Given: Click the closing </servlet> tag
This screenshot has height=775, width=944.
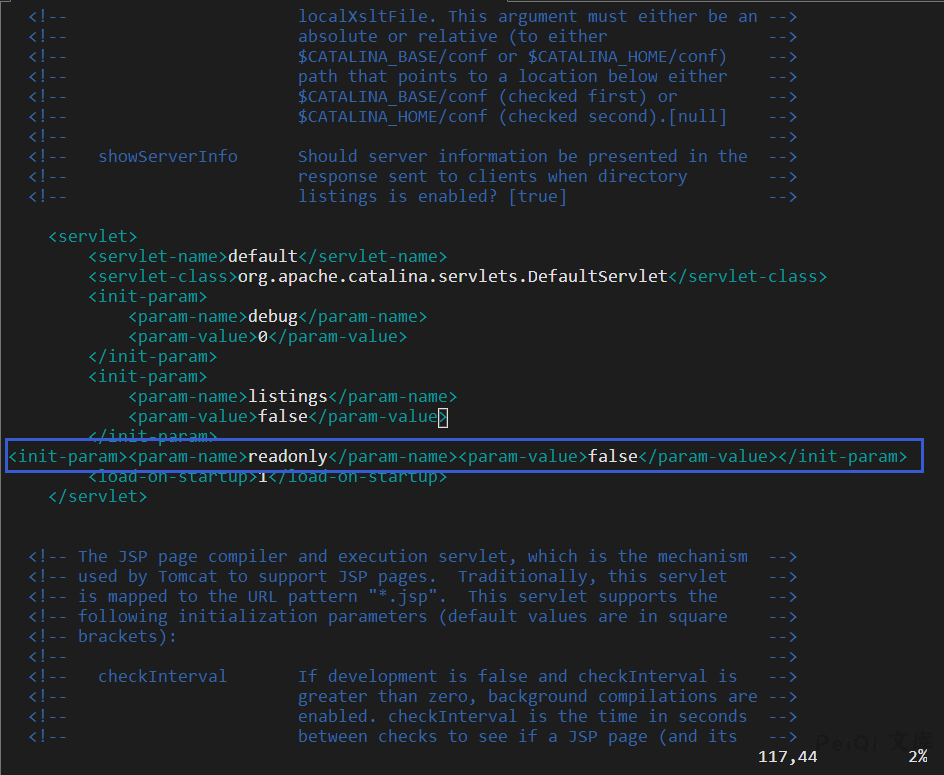Looking at the screenshot, I should pos(97,496).
